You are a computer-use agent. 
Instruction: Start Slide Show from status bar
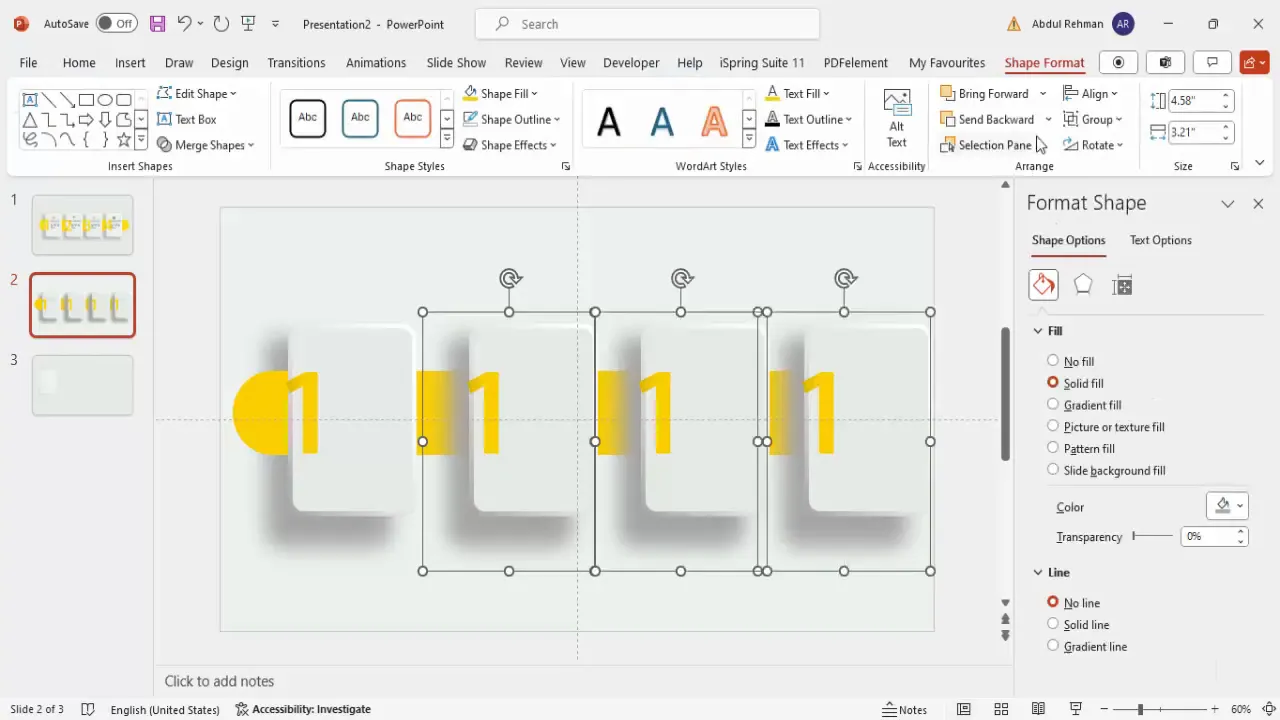point(1076,709)
